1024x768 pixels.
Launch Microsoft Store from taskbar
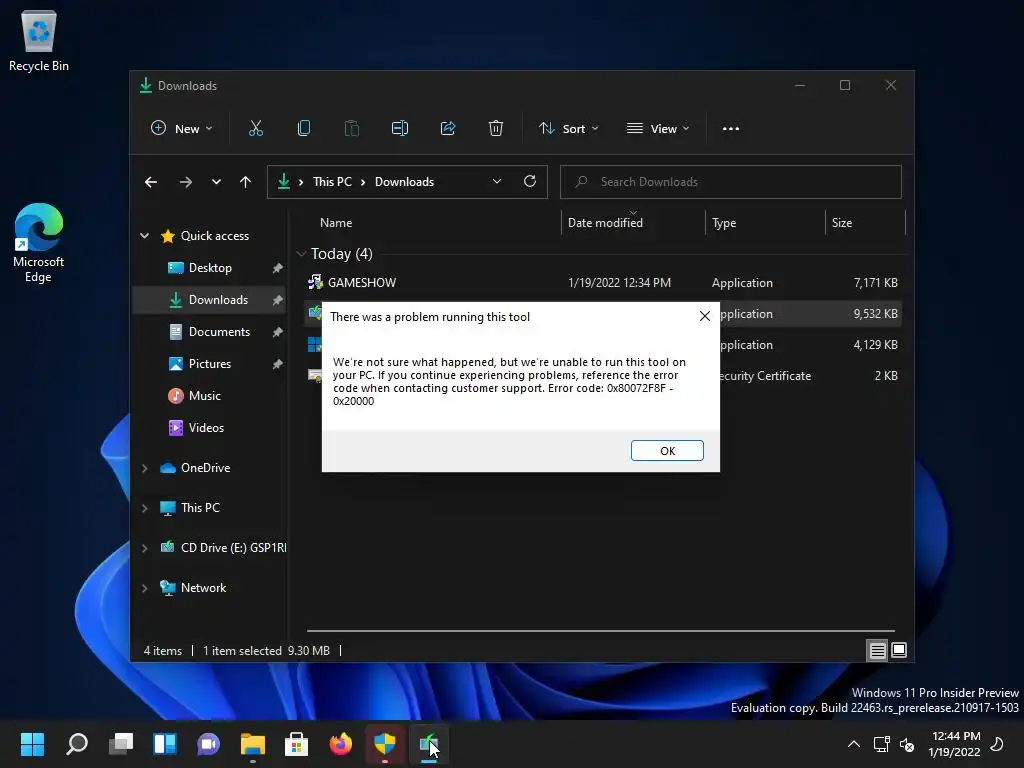296,744
